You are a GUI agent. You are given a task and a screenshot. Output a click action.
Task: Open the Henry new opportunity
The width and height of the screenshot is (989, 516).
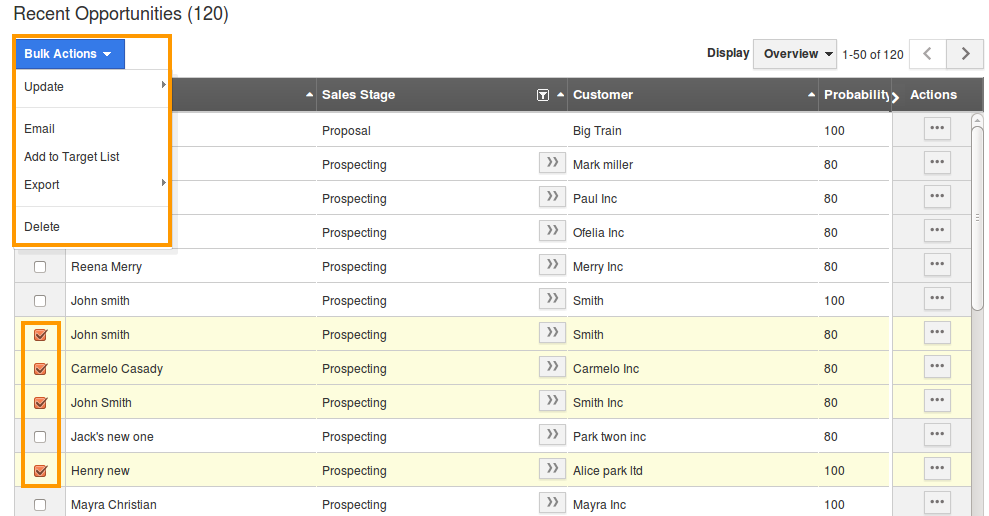point(100,471)
